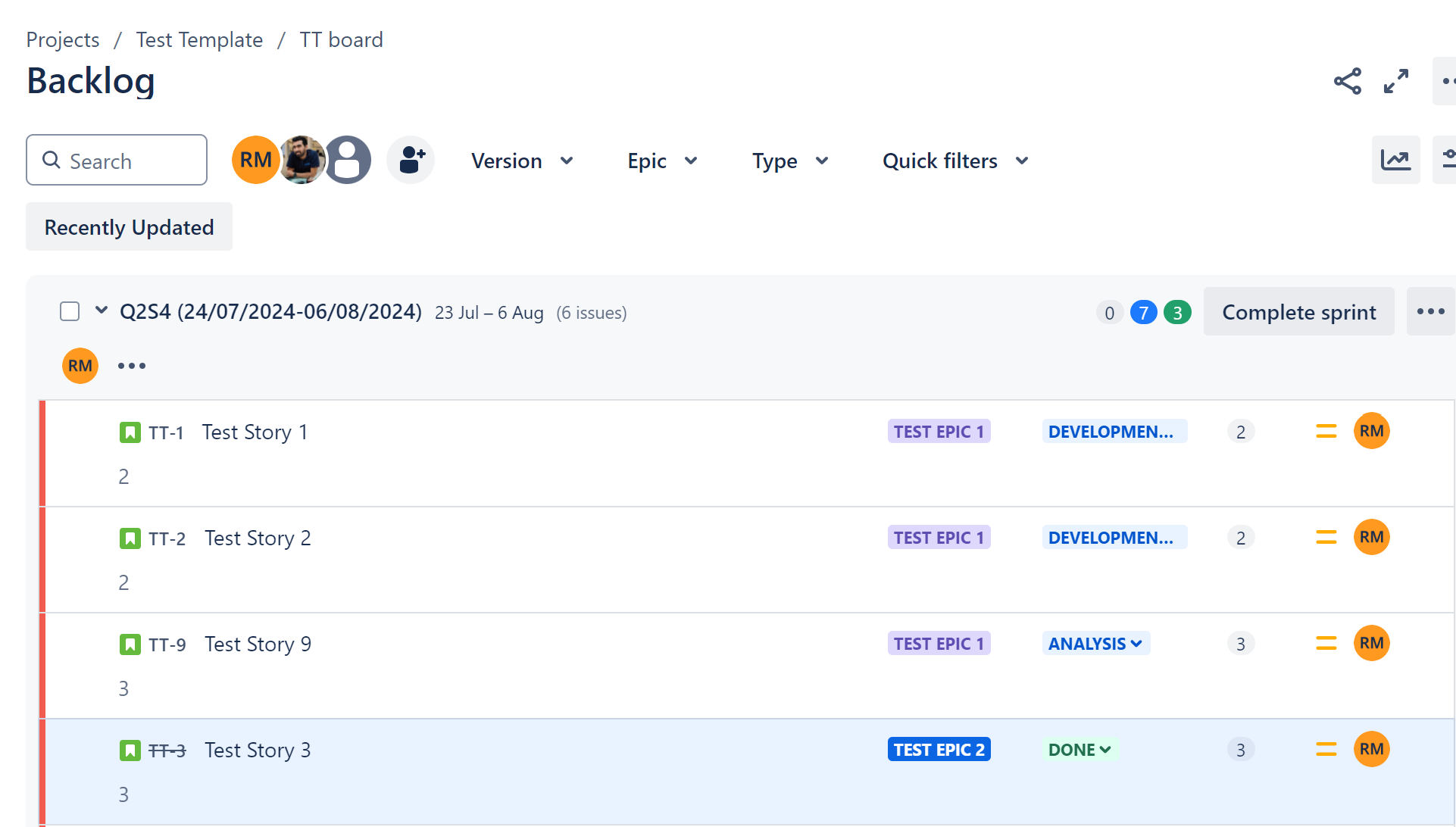Enter full screen with the expand icon
Viewport: 1456px width, 827px height.
[x=1396, y=81]
